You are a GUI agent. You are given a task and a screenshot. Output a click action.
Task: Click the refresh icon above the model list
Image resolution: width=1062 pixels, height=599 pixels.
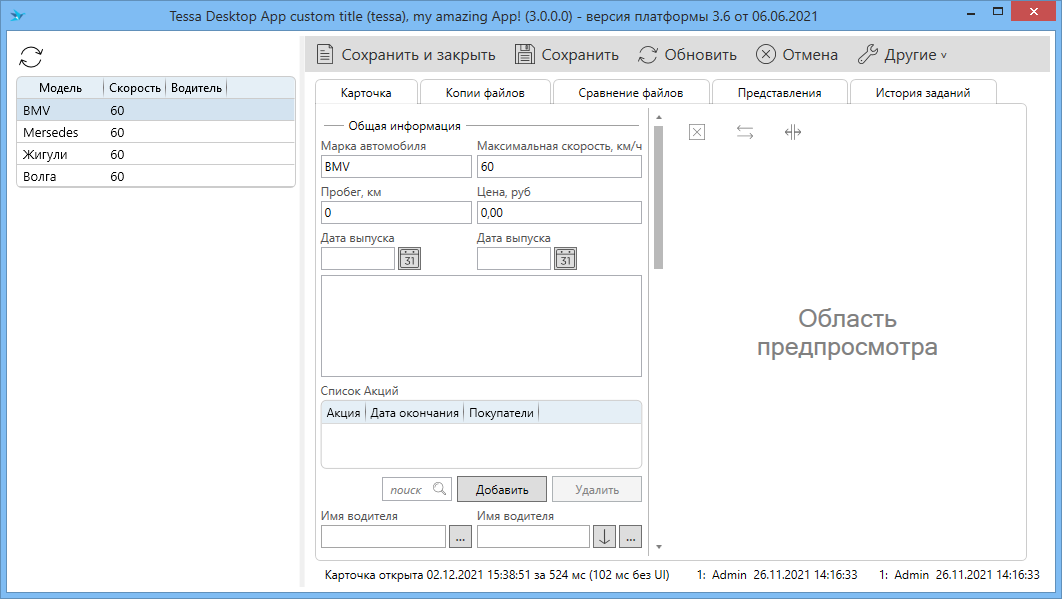[x=31, y=57]
